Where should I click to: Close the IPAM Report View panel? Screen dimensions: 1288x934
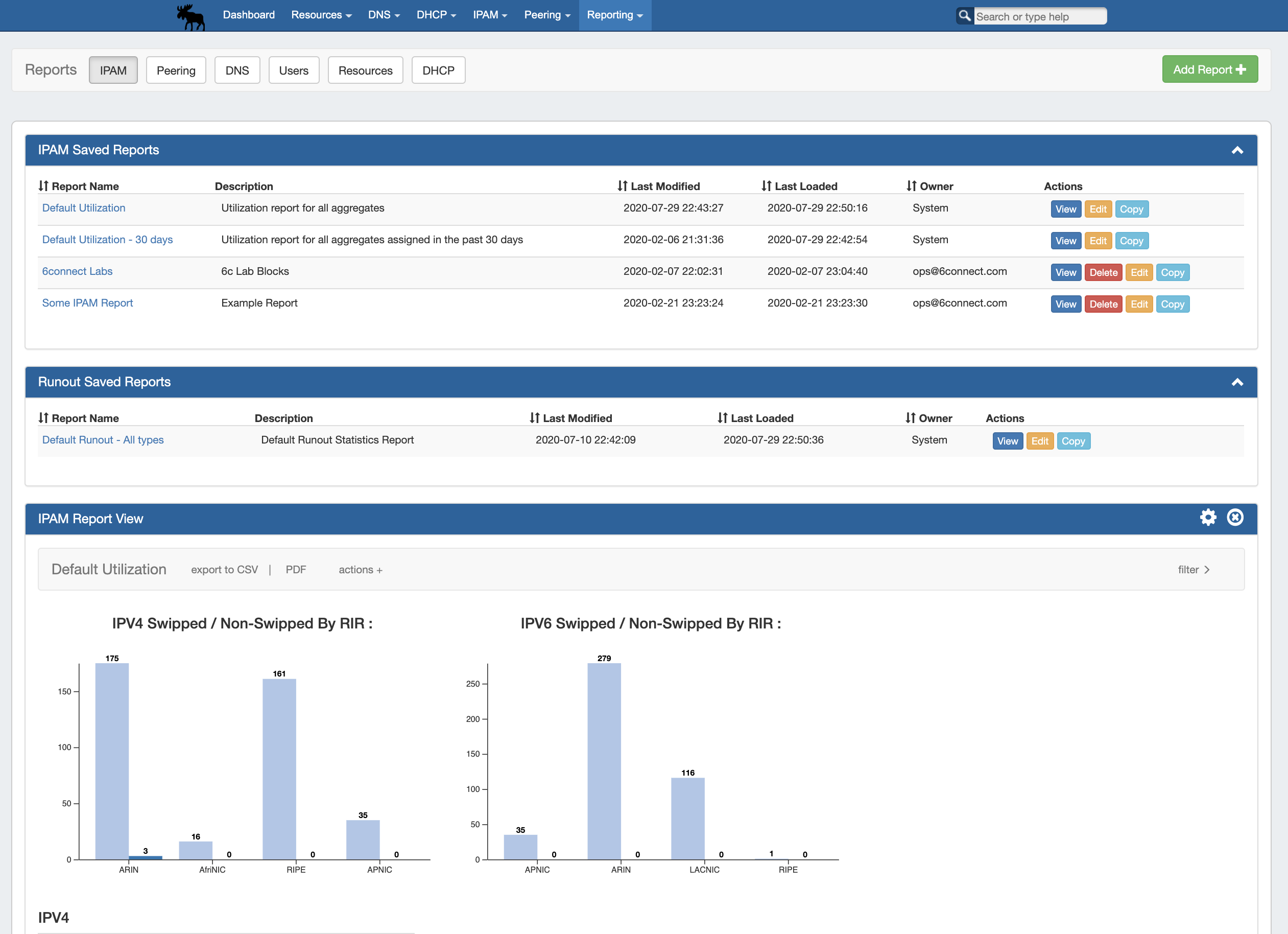click(1234, 517)
